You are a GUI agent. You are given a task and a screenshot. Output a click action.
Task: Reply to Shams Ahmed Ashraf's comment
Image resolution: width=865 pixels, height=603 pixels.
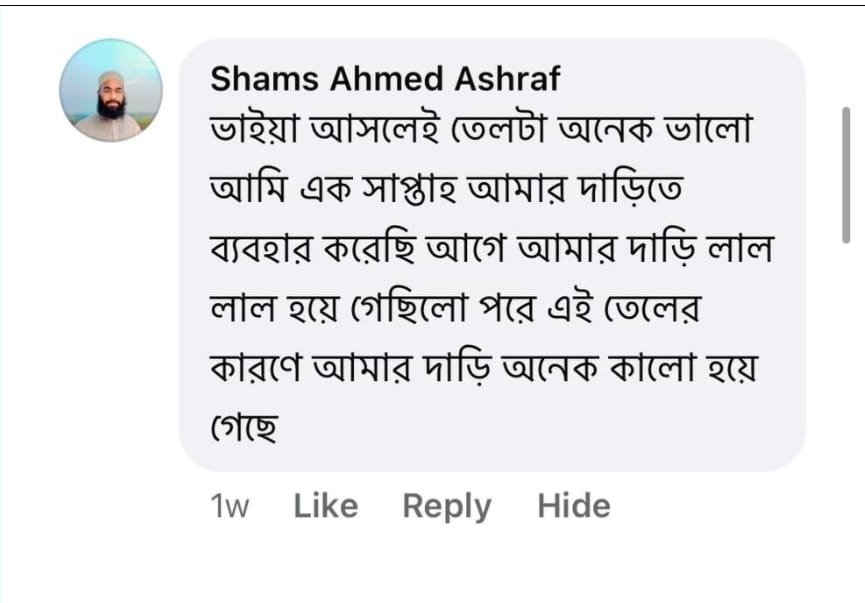(447, 506)
